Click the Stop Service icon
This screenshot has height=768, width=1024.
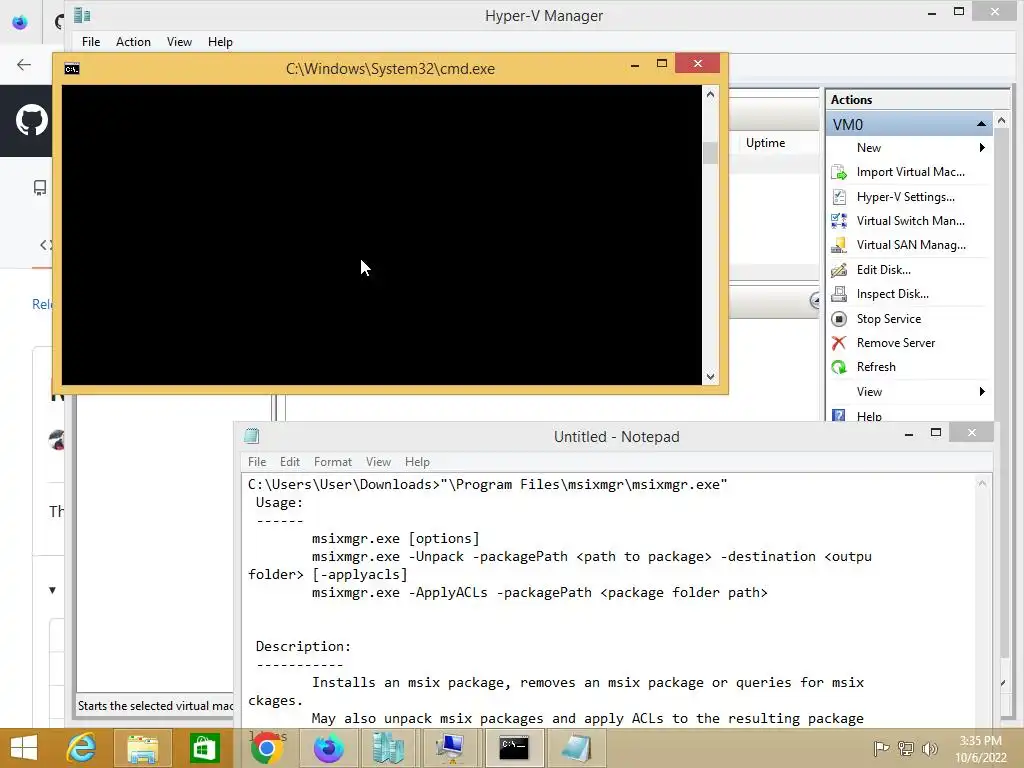click(839, 319)
